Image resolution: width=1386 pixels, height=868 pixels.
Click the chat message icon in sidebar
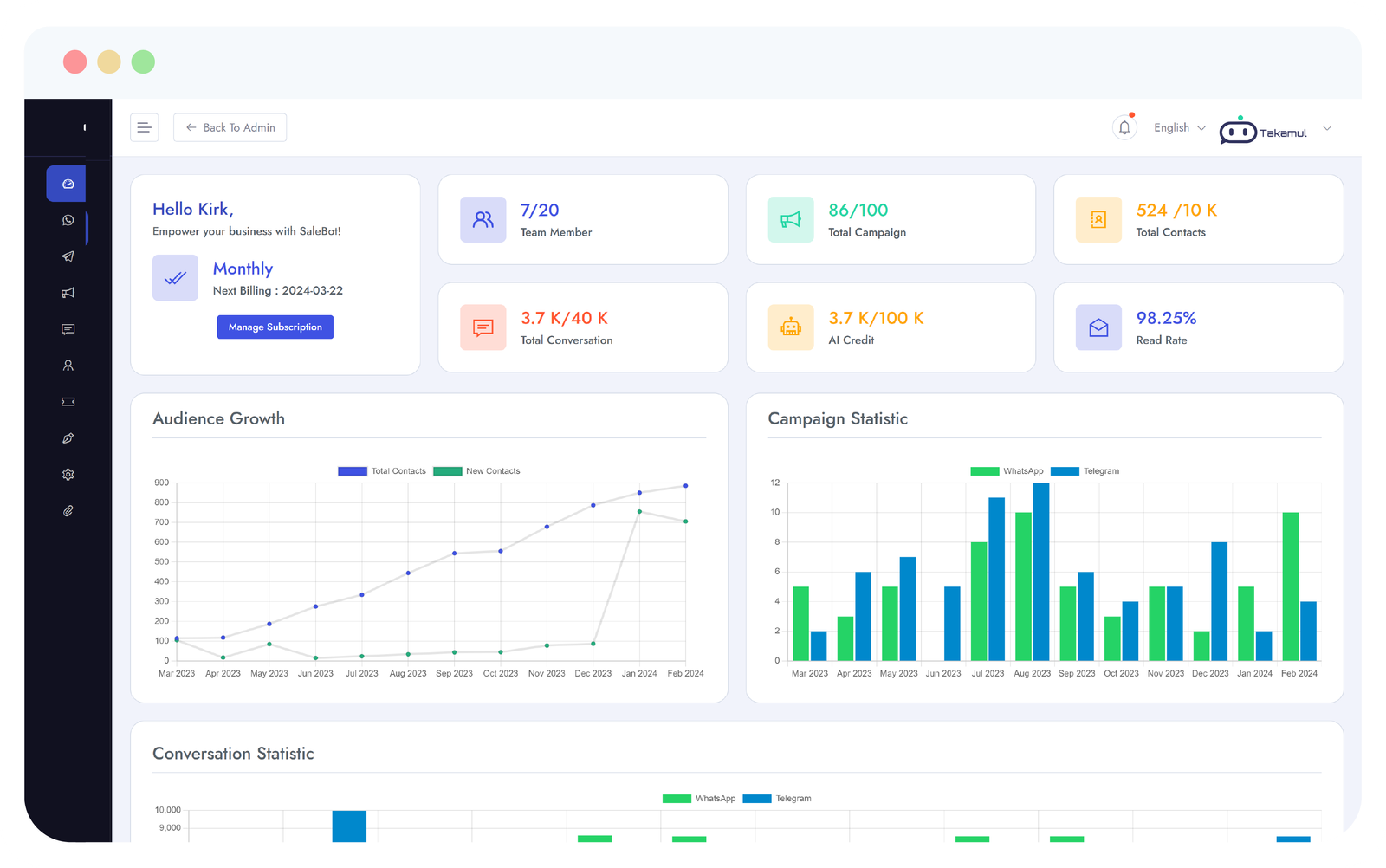click(68, 329)
